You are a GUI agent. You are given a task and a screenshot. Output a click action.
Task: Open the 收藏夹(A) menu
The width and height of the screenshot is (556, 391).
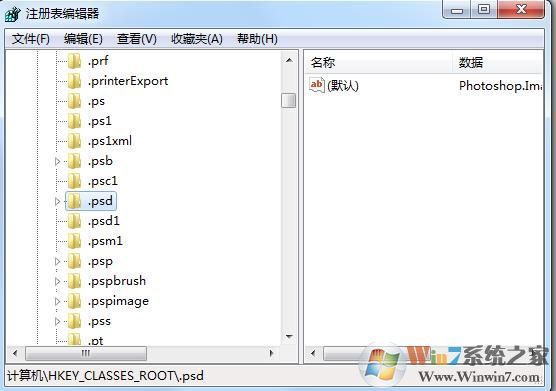(x=197, y=39)
